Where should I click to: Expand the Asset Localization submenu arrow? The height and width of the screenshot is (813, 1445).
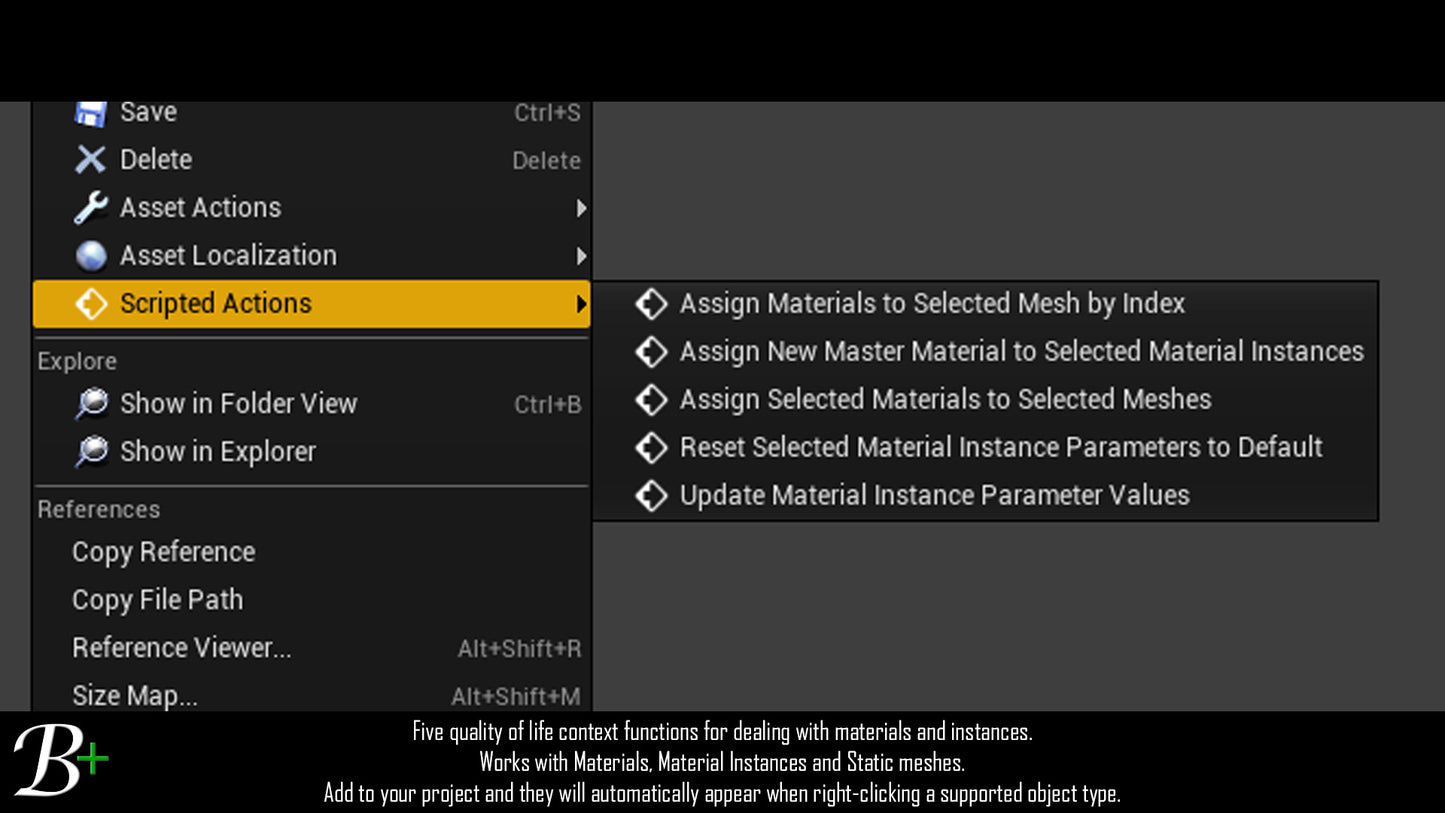(x=580, y=256)
